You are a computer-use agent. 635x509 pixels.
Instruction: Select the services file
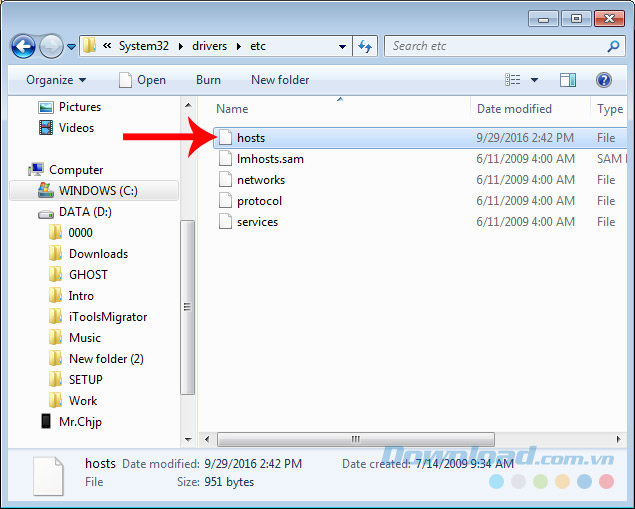pyautogui.click(x=422, y=222)
